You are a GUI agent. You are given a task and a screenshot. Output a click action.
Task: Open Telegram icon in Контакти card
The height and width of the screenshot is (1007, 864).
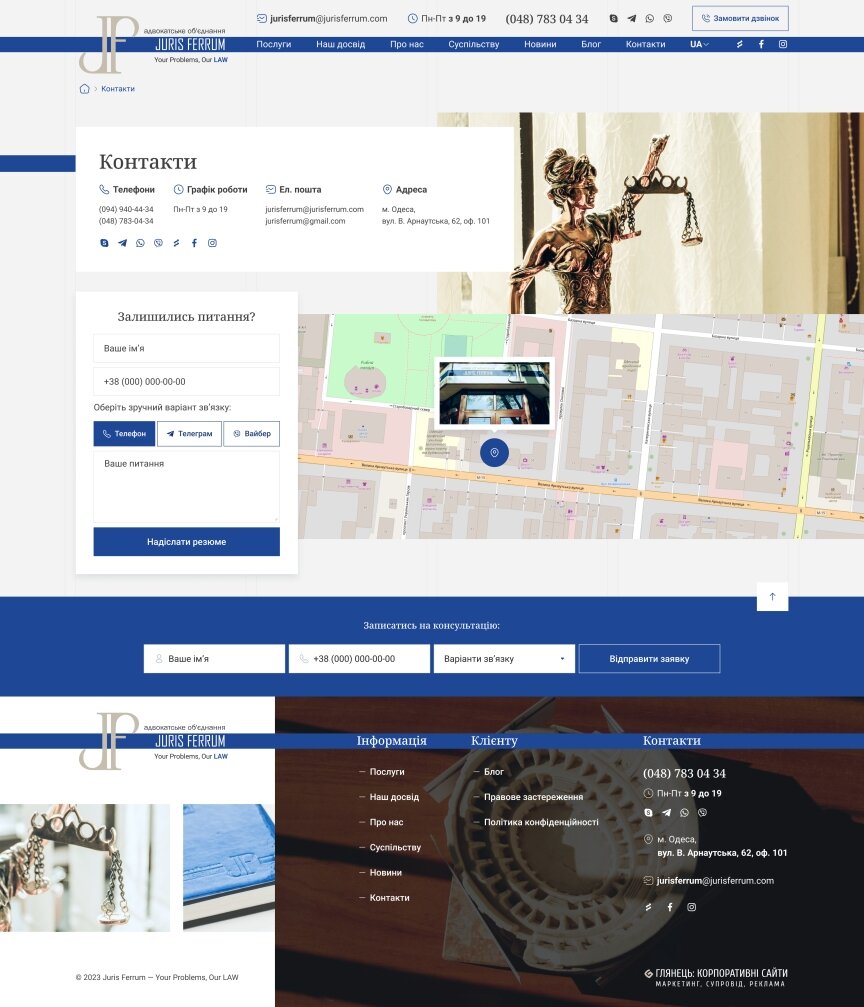click(x=122, y=243)
